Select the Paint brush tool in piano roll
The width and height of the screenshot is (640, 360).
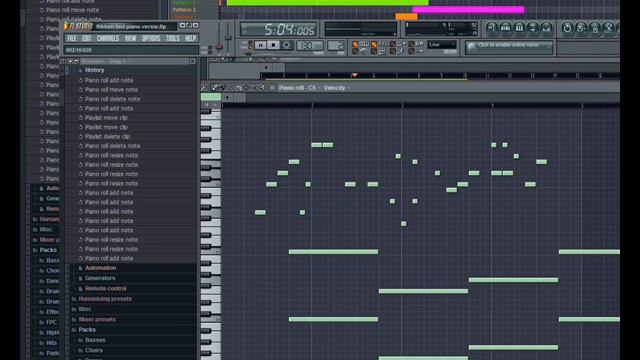223,87
